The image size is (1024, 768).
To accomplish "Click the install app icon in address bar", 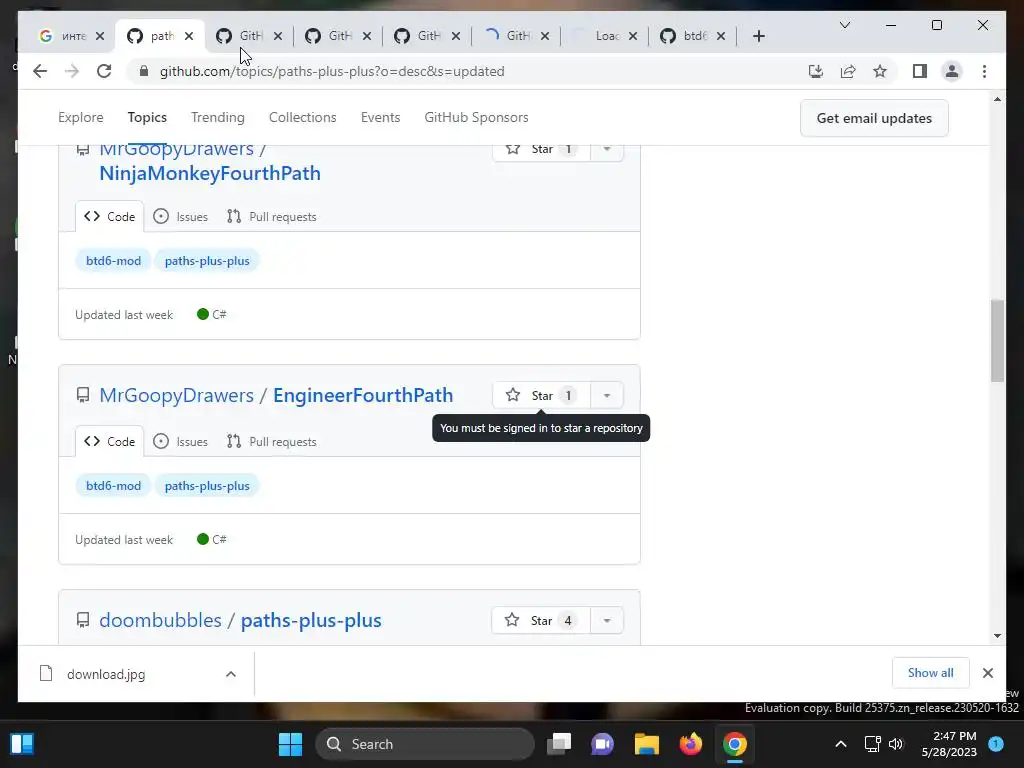I will 816,71.
